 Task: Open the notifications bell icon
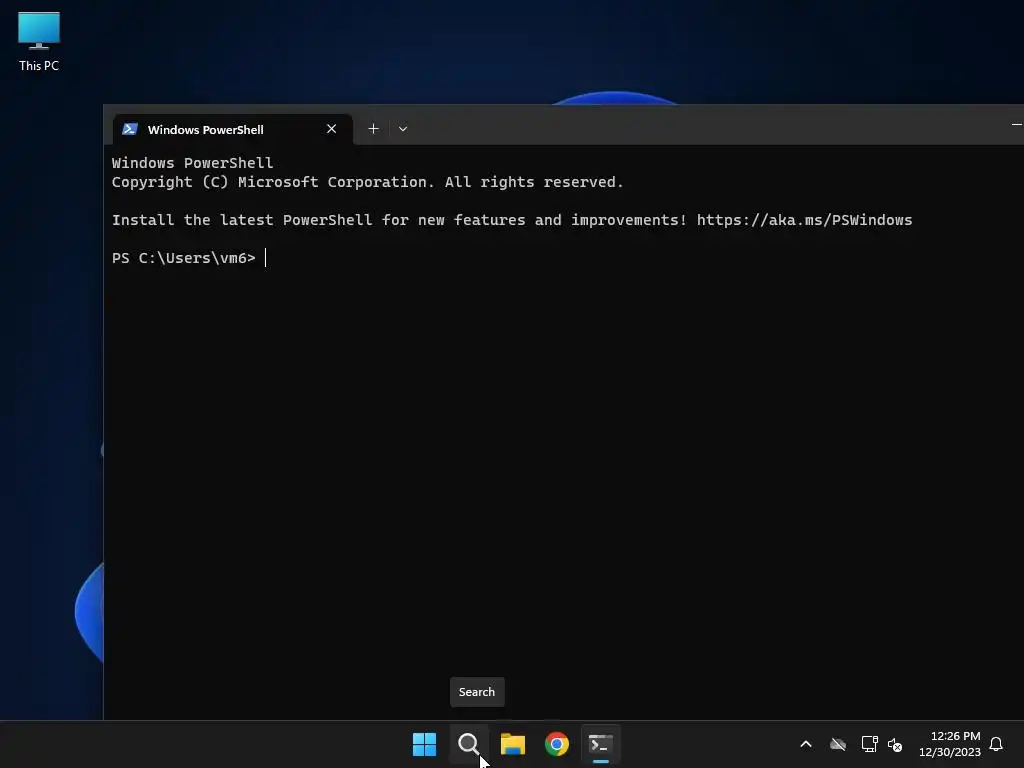pyautogui.click(x=996, y=744)
